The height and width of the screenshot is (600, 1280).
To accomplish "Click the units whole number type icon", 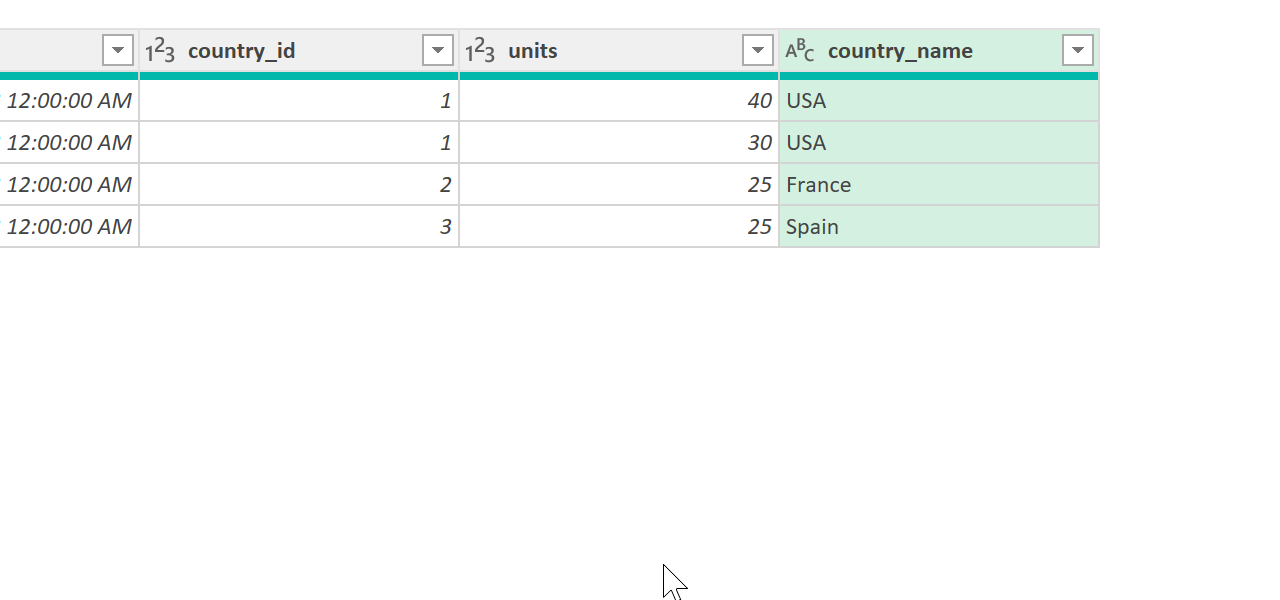I will pos(480,51).
